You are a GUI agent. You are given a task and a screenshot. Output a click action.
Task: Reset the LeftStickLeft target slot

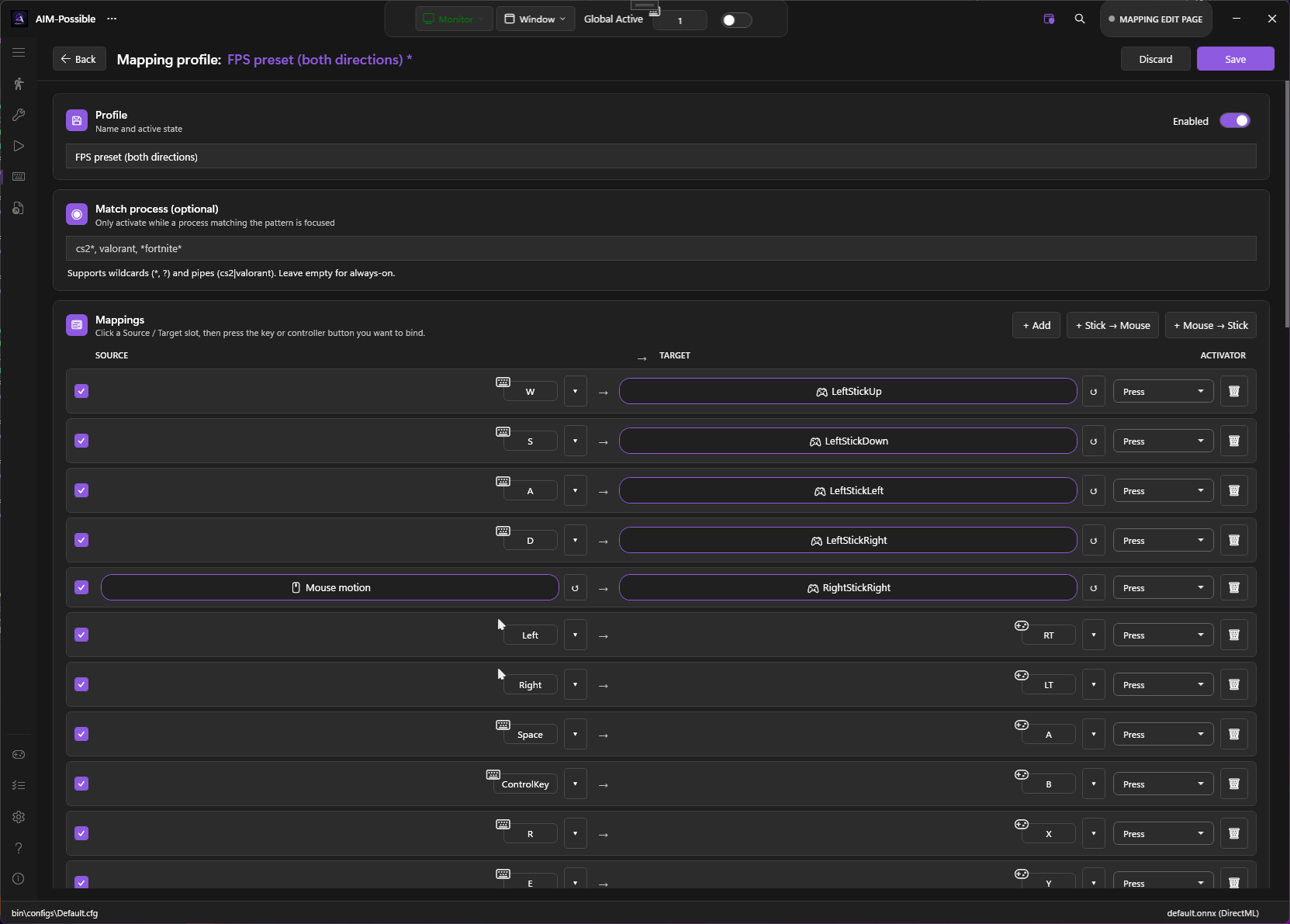[1094, 490]
